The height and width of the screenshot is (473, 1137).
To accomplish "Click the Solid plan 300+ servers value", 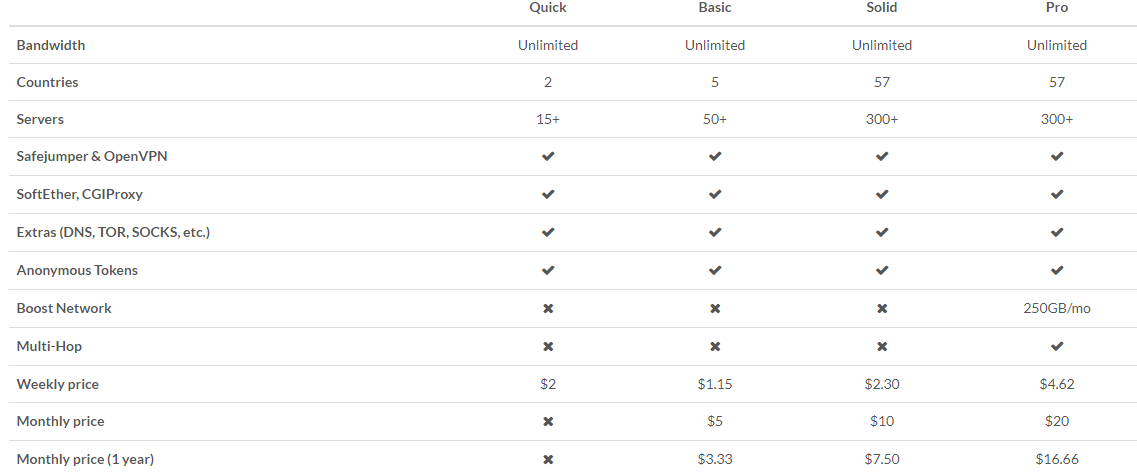I will click(882, 119).
